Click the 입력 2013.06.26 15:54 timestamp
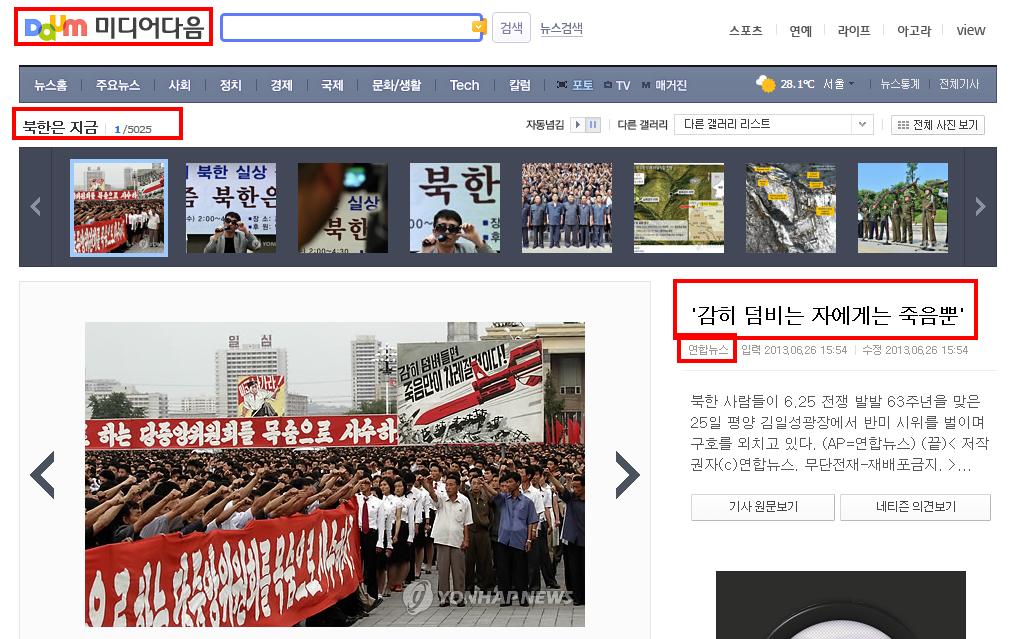 (794, 350)
